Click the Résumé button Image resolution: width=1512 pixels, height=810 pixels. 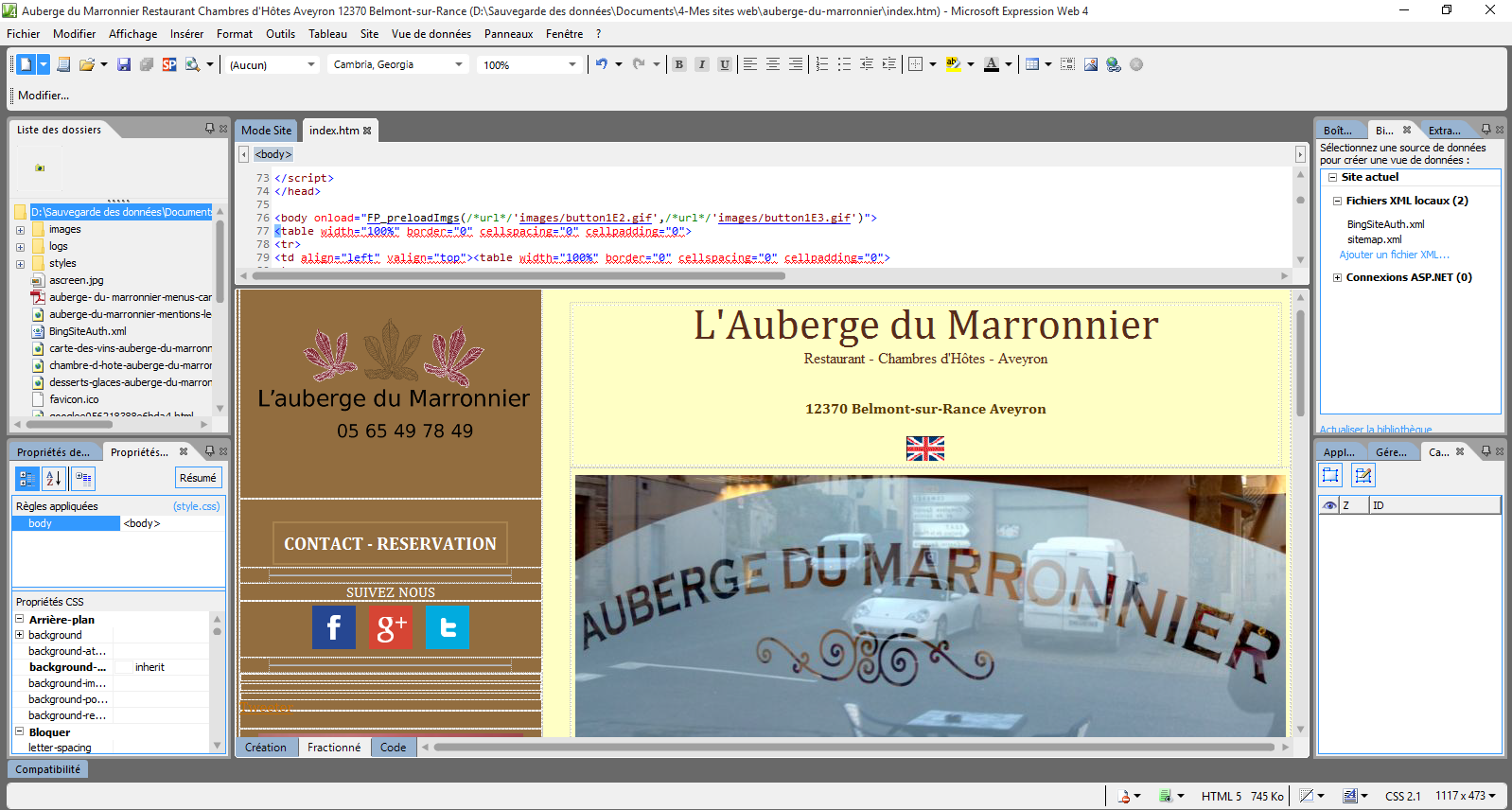point(198,478)
